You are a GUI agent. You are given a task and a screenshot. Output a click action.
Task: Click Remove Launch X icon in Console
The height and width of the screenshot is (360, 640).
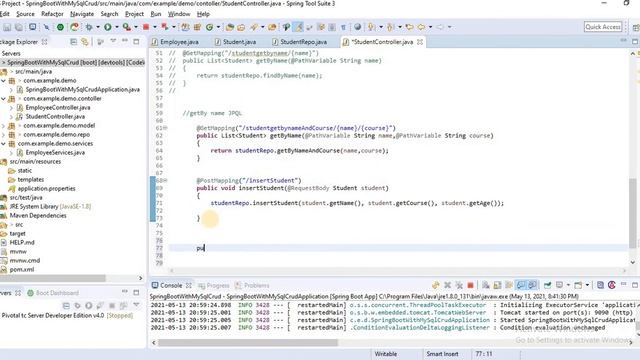click(x=448, y=285)
